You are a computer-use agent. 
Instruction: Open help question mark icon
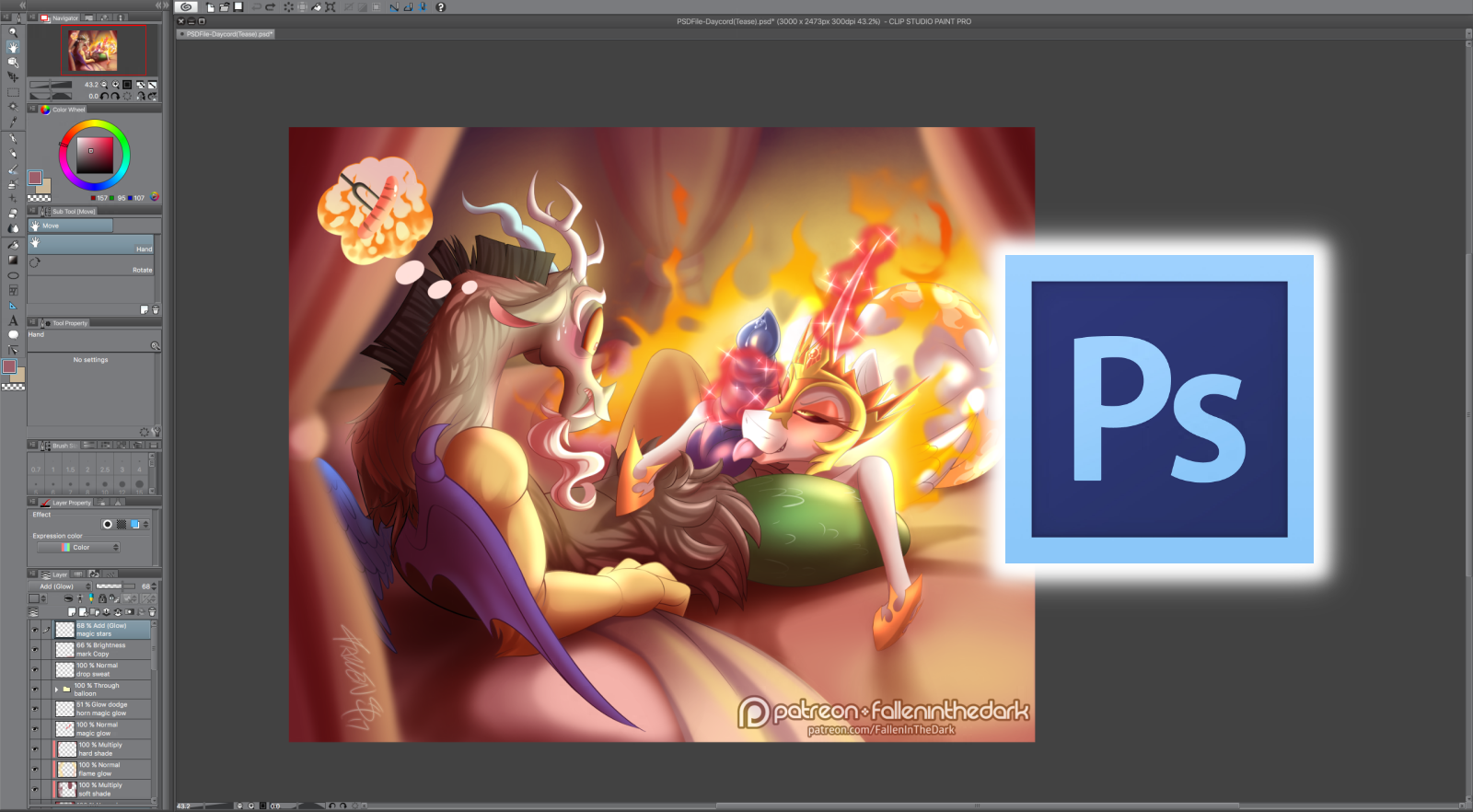pyautogui.click(x=440, y=6)
